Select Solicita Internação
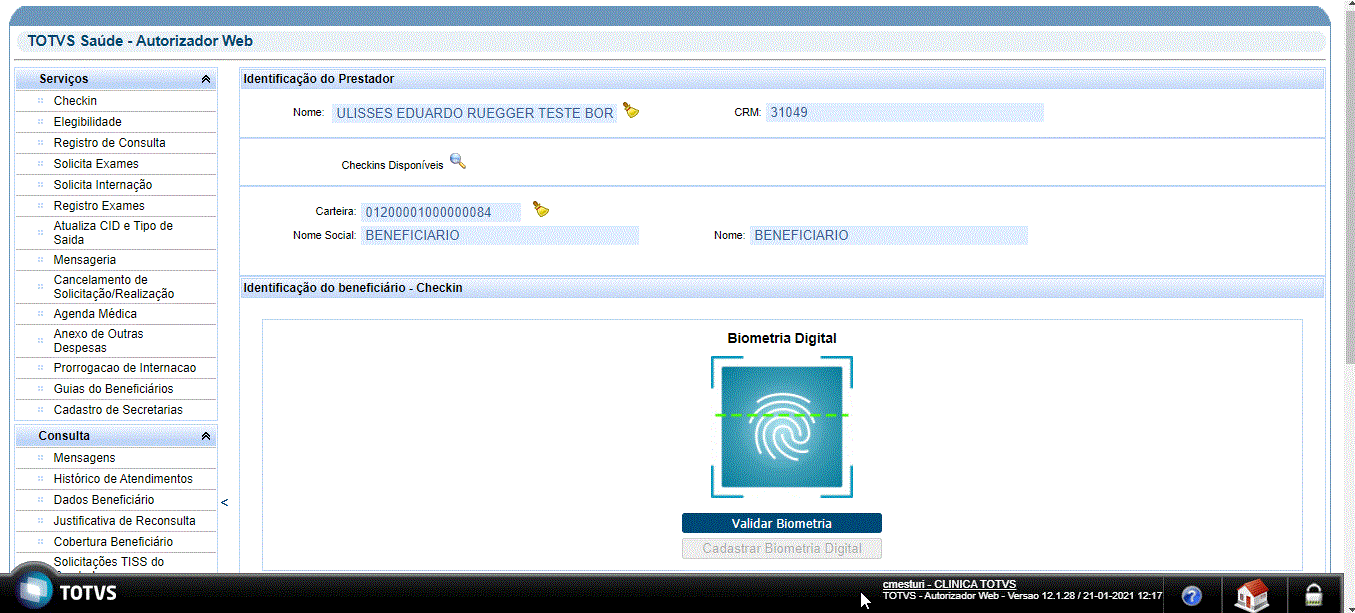Viewport: 1355px width, 613px height. [x=103, y=185]
